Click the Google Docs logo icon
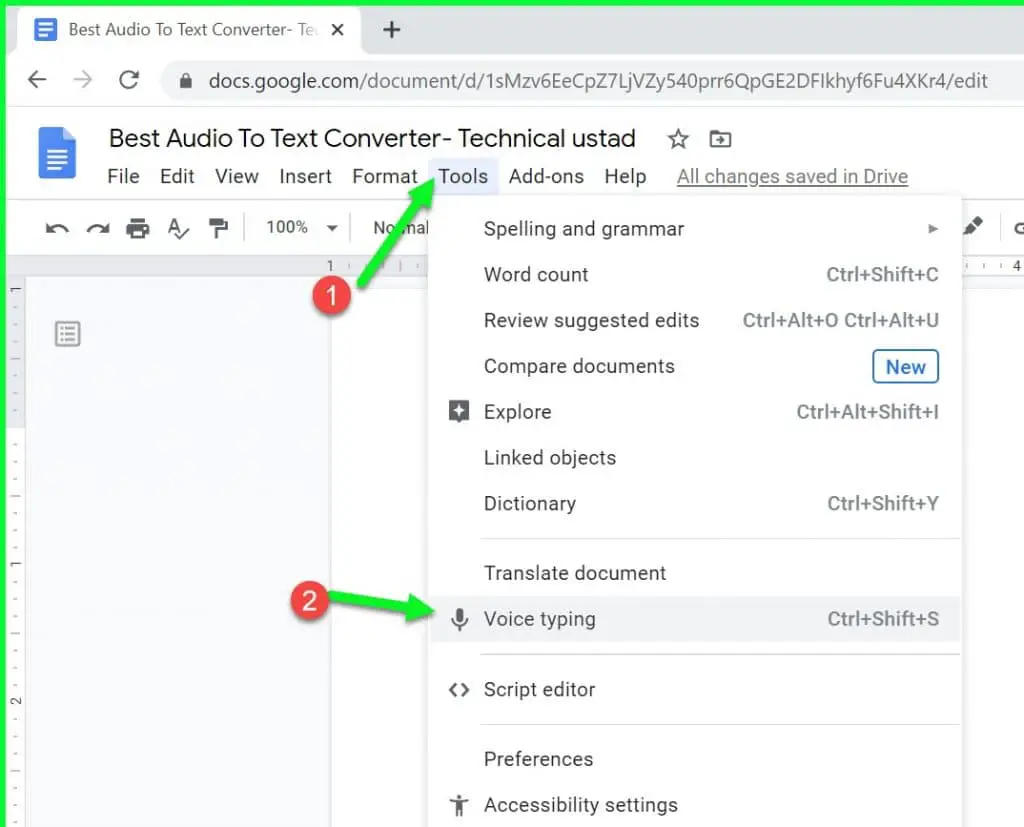1024x827 pixels. (57, 153)
